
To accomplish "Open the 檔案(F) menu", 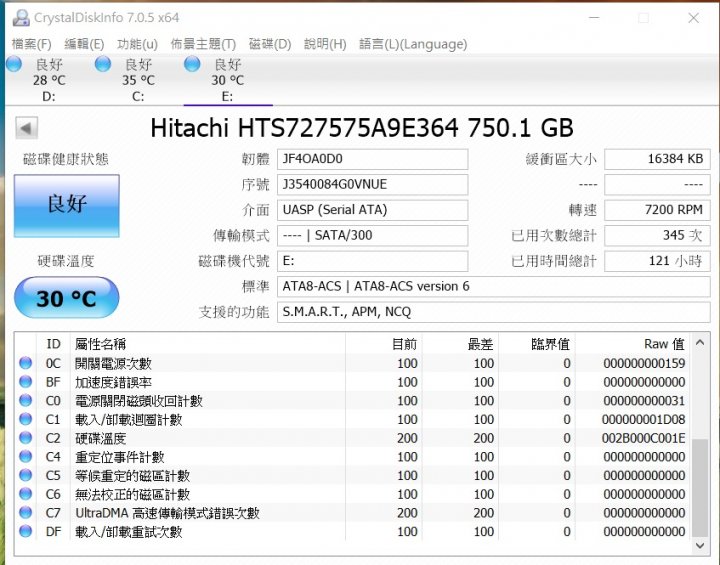I will pyautogui.click(x=31, y=44).
